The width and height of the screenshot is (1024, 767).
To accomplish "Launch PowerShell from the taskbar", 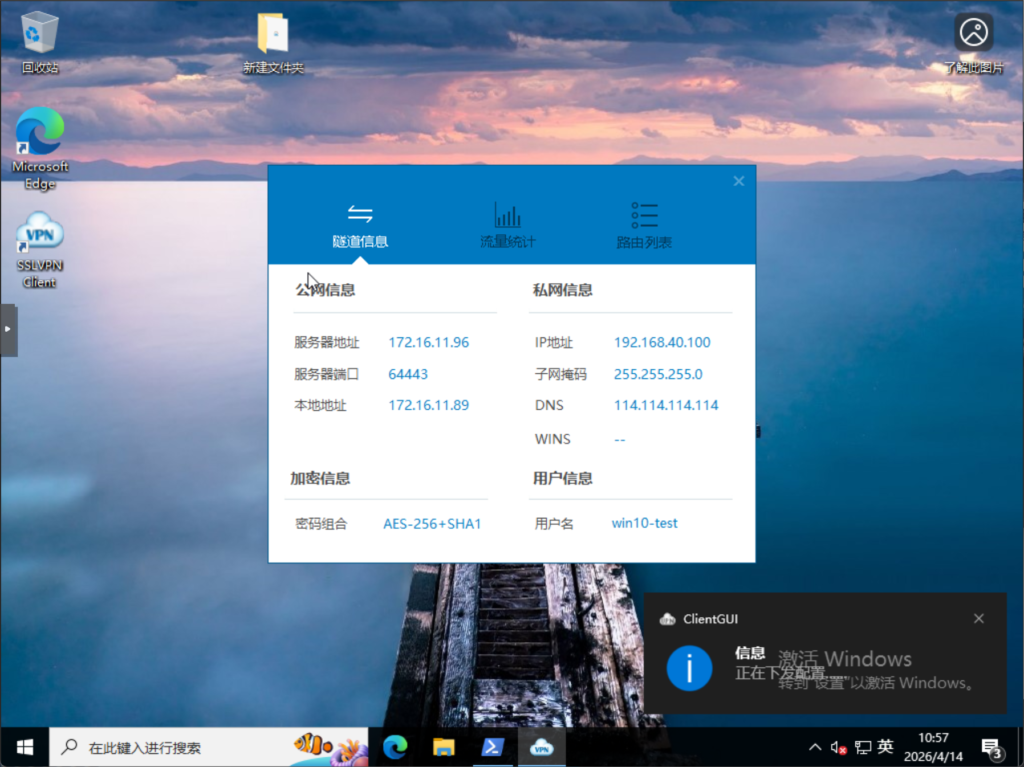I will [x=493, y=746].
